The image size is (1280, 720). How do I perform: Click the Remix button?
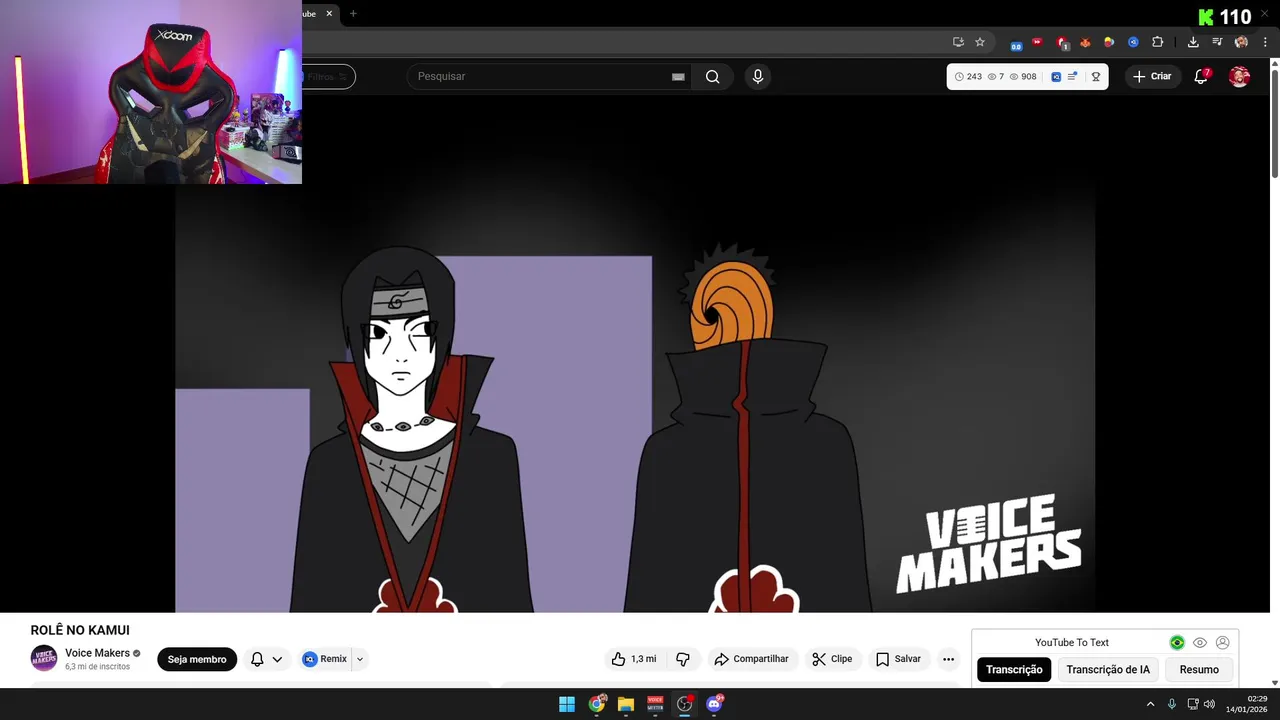point(326,659)
